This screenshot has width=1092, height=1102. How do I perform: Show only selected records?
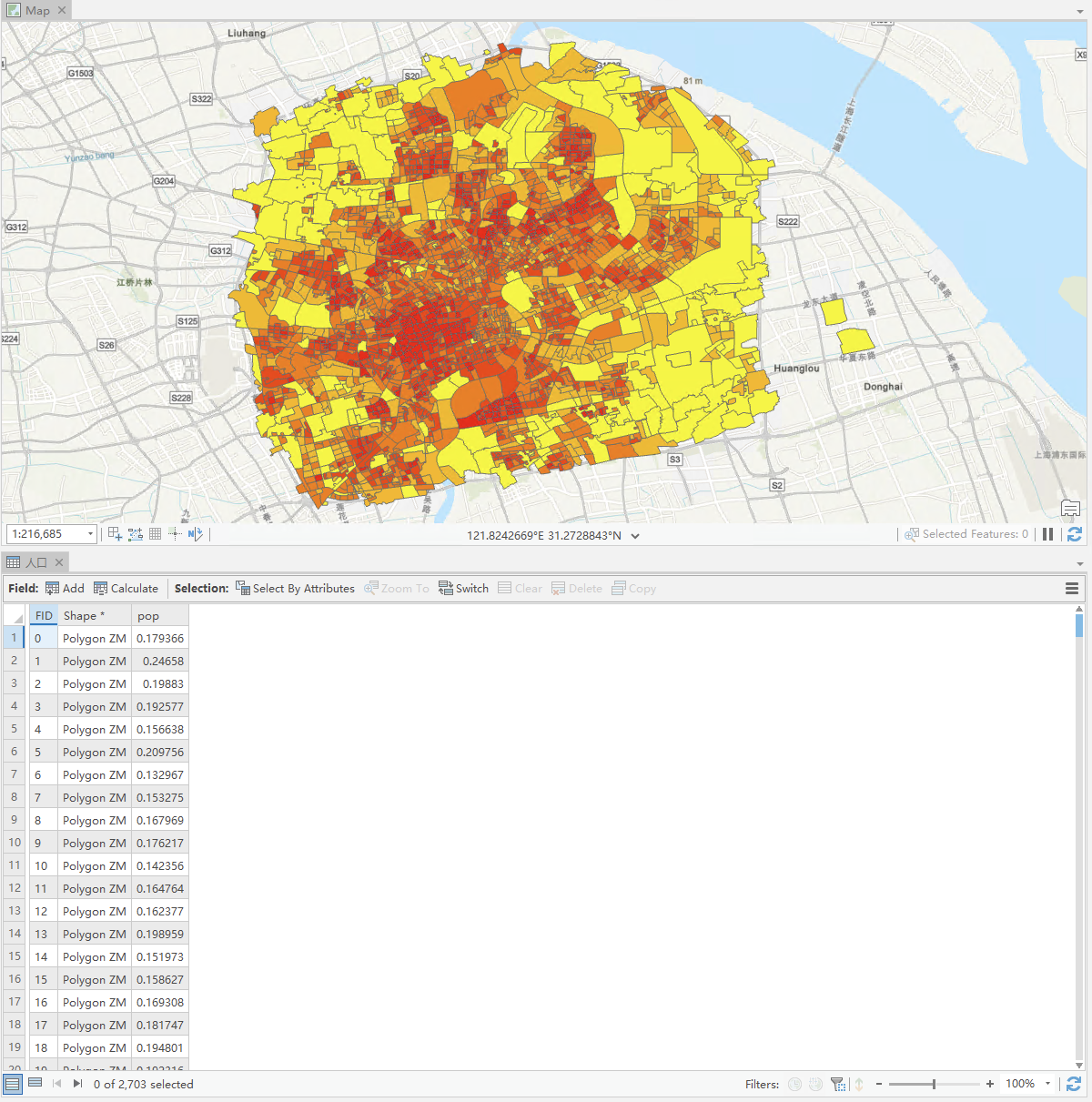pyautogui.click(x=35, y=1083)
